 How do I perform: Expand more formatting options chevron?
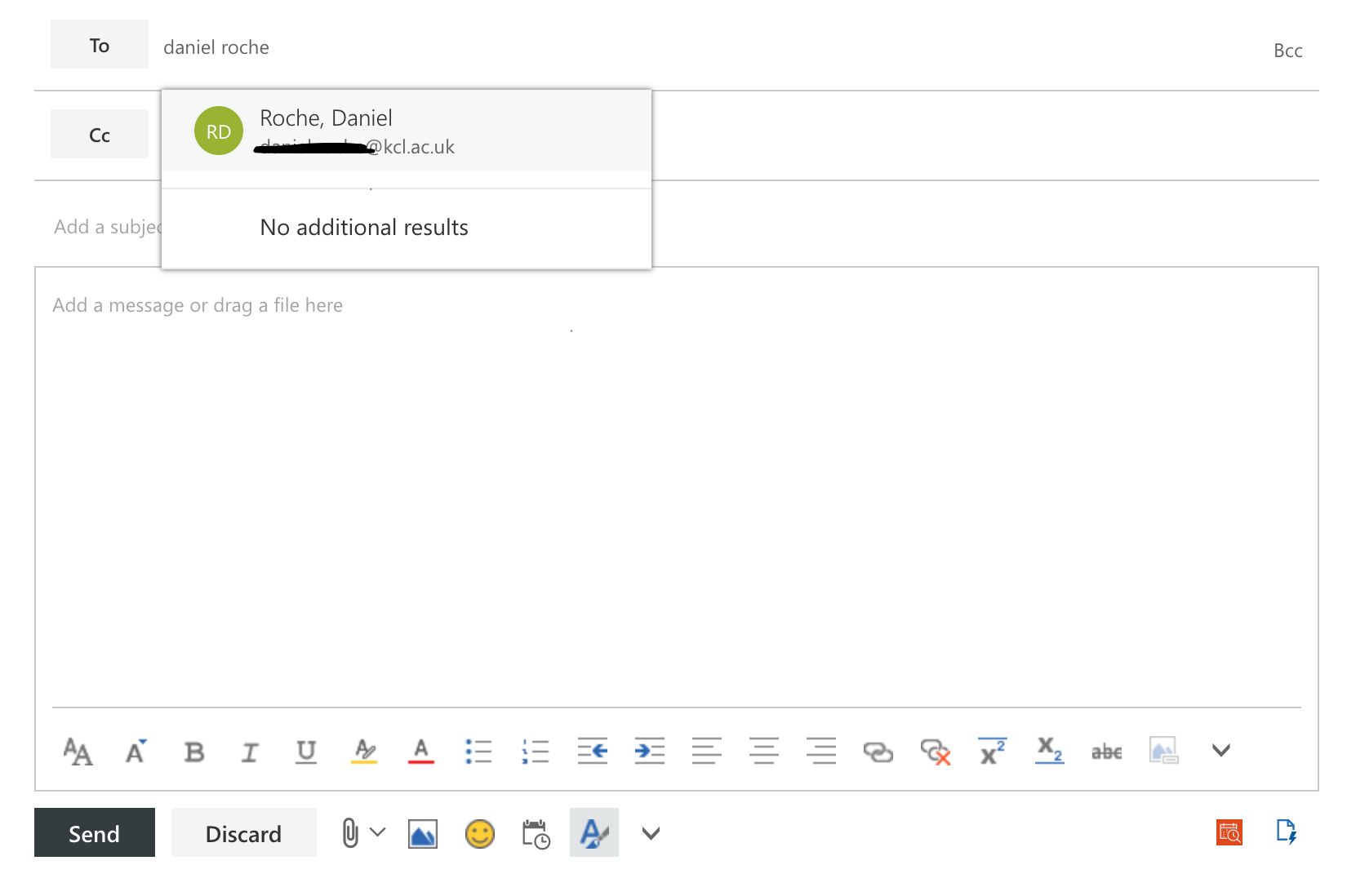1221,750
